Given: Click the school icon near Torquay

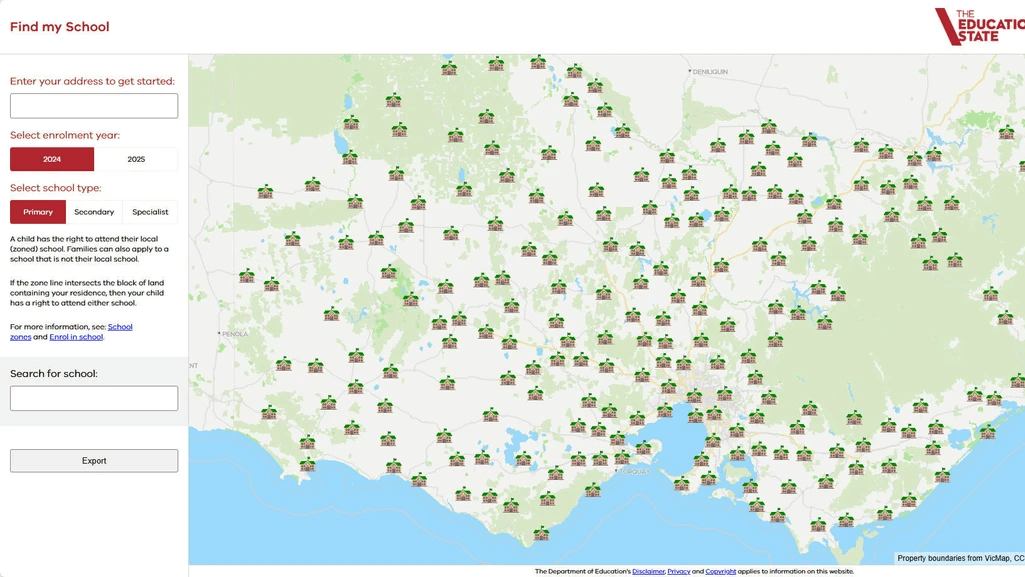Looking at the screenshot, I should [x=622, y=457].
